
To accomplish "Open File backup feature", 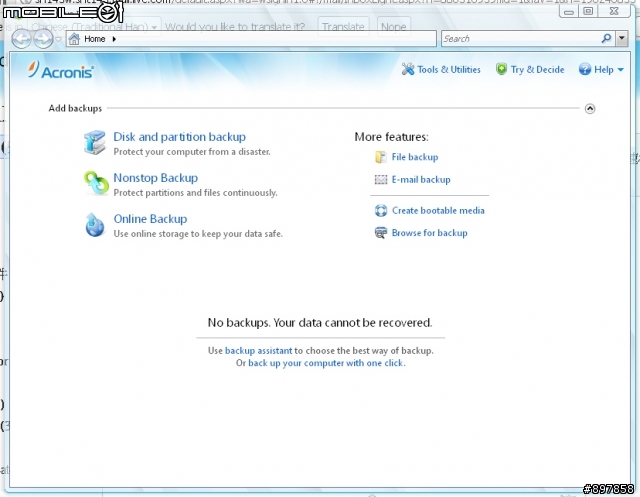I will [x=415, y=157].
